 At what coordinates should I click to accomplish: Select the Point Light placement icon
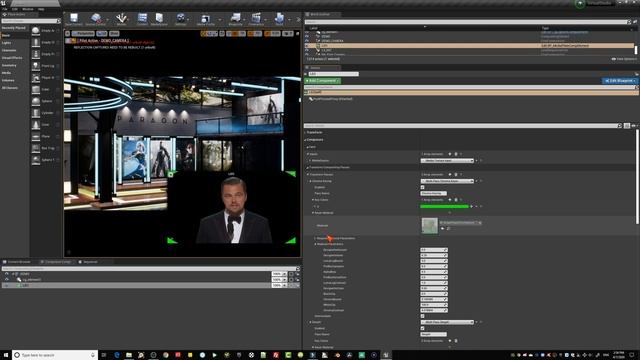coord(36,66)
